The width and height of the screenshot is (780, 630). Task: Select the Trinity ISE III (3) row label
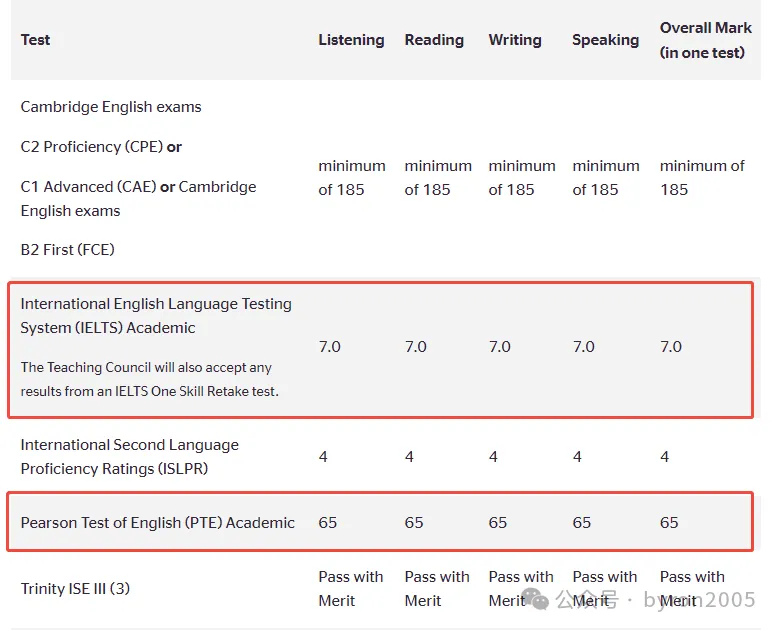pyautogui.click(x=75, y=588)
